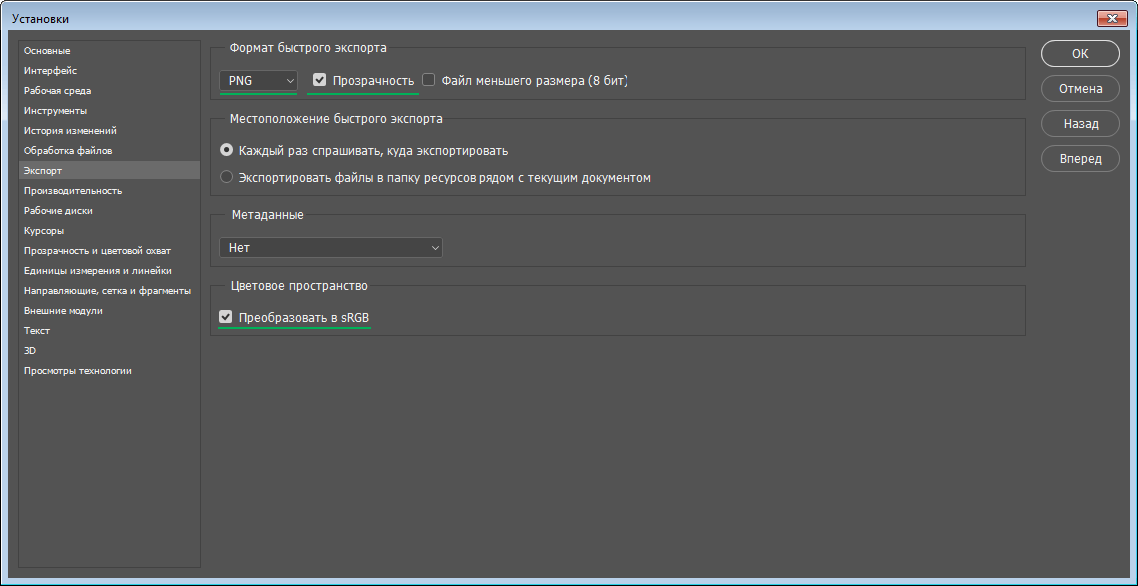The height and width of the screenshot is (586, 1138).
Task: Go to next section with Вперед
Action: click(1080, 158)
